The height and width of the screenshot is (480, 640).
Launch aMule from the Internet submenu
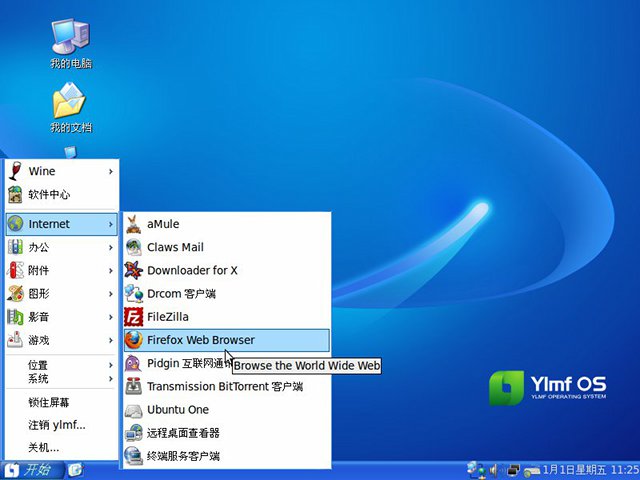tap(227, 224)
